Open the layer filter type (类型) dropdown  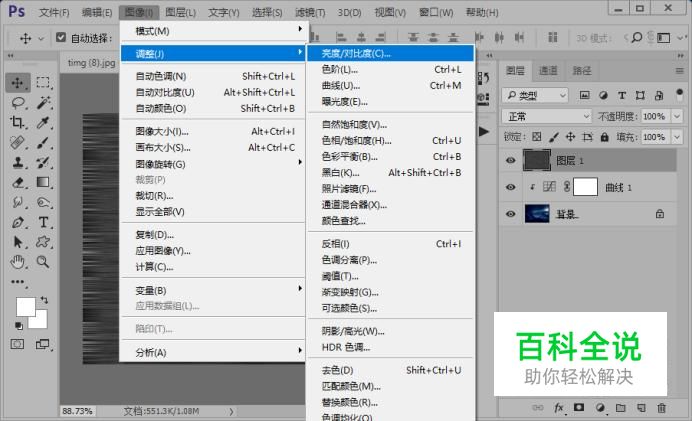point(535,95)
